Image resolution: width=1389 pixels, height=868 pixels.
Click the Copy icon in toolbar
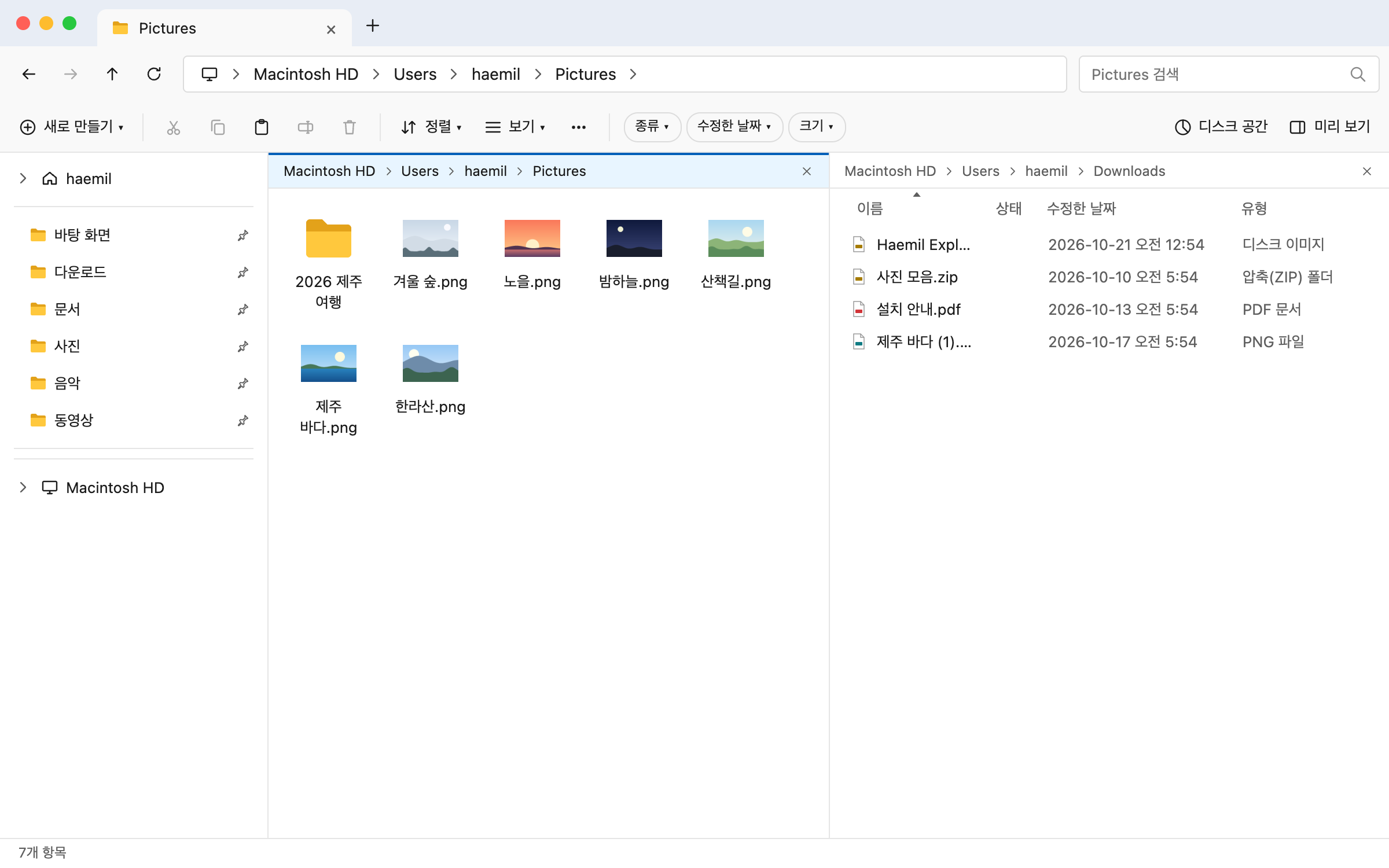218,127
